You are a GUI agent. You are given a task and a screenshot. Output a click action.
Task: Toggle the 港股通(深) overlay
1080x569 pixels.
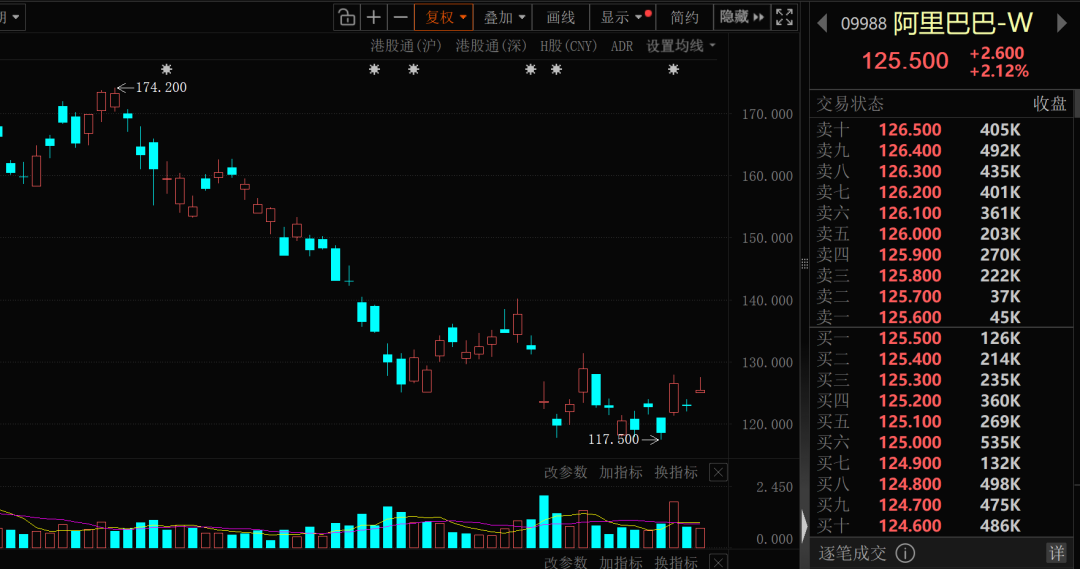pyautogui.click(x=490, y=46)
